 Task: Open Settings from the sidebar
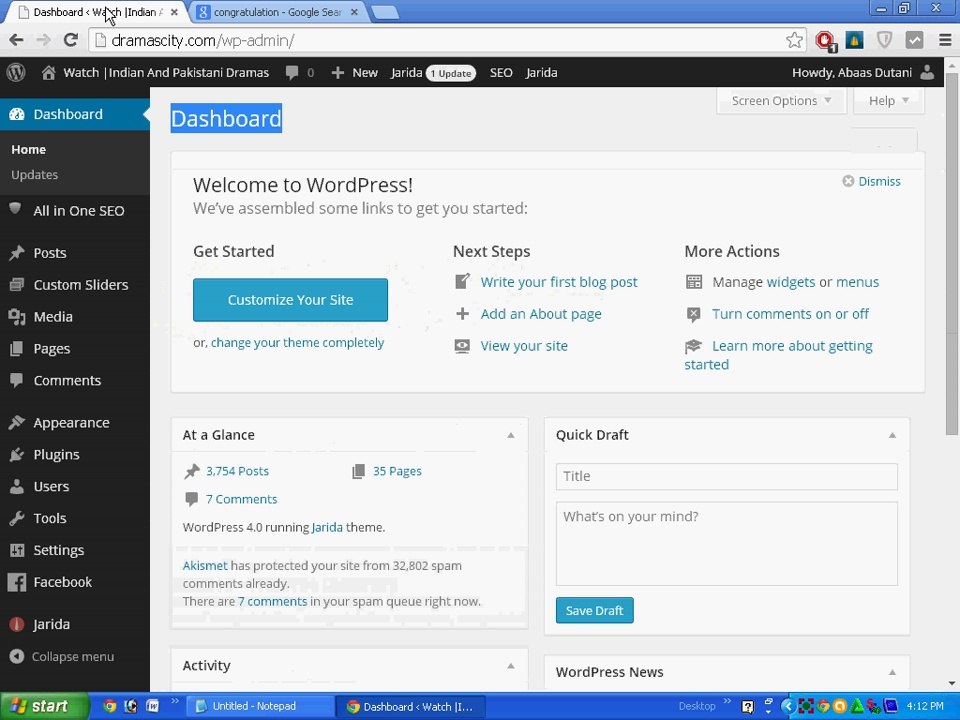click(75, 550)
